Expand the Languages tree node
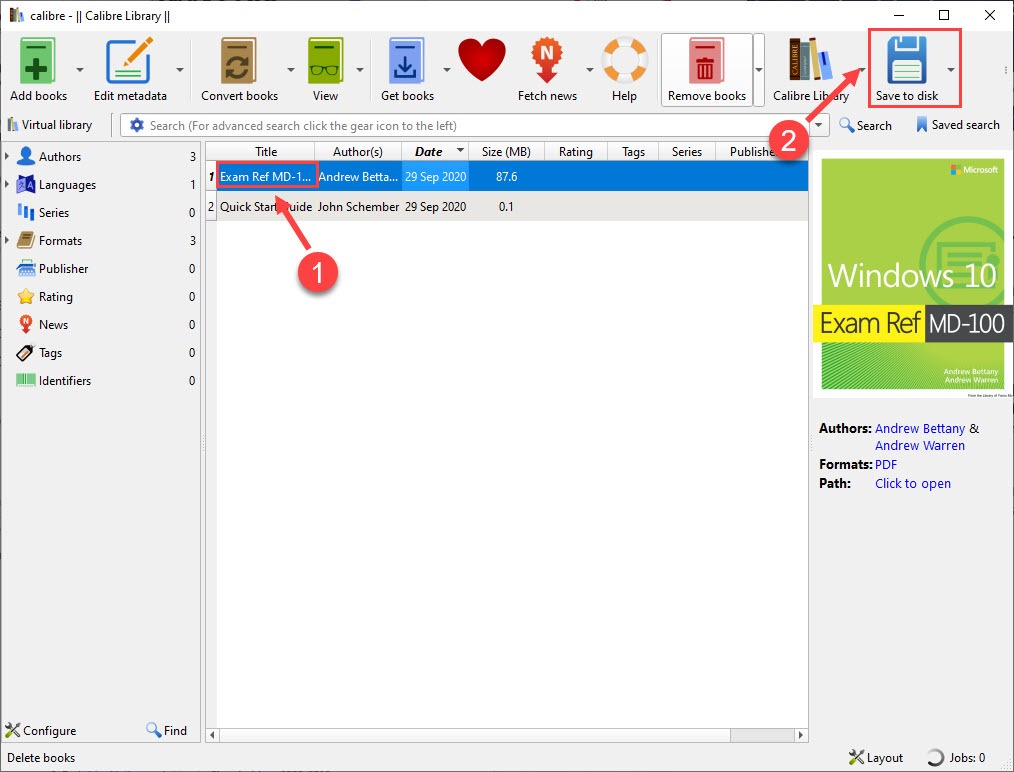Screen dimensions: 1014x772 (x=6, y=184)
